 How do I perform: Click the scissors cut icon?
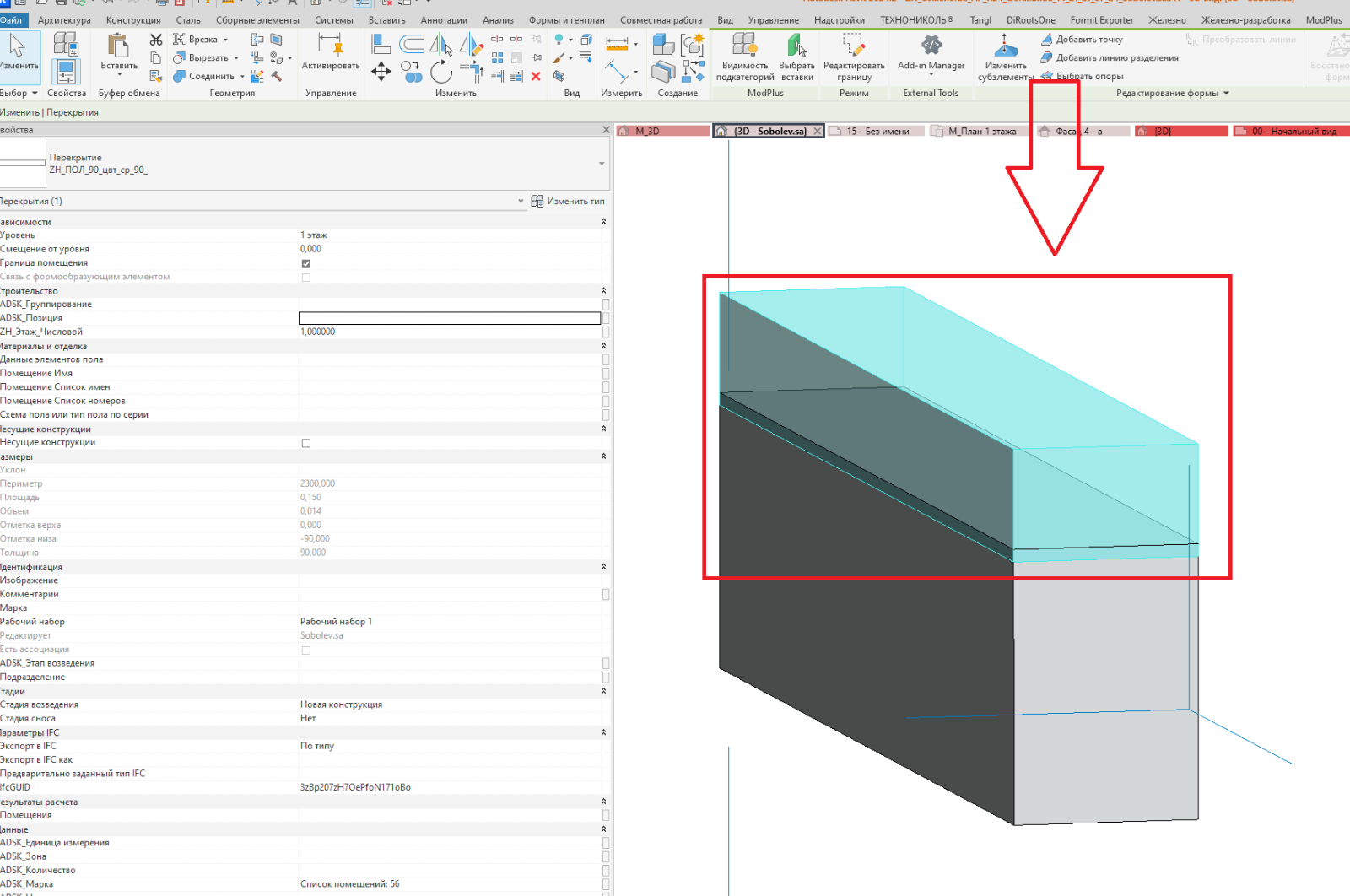pyautogui.click(x=156, y=40)
